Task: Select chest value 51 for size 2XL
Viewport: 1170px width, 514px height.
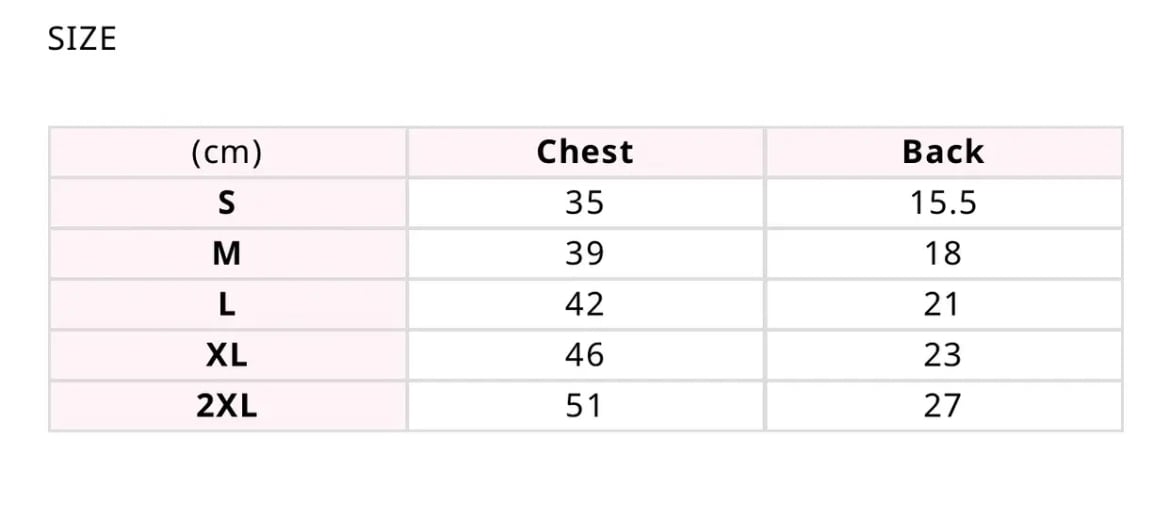Action: (x=585, y=406)
